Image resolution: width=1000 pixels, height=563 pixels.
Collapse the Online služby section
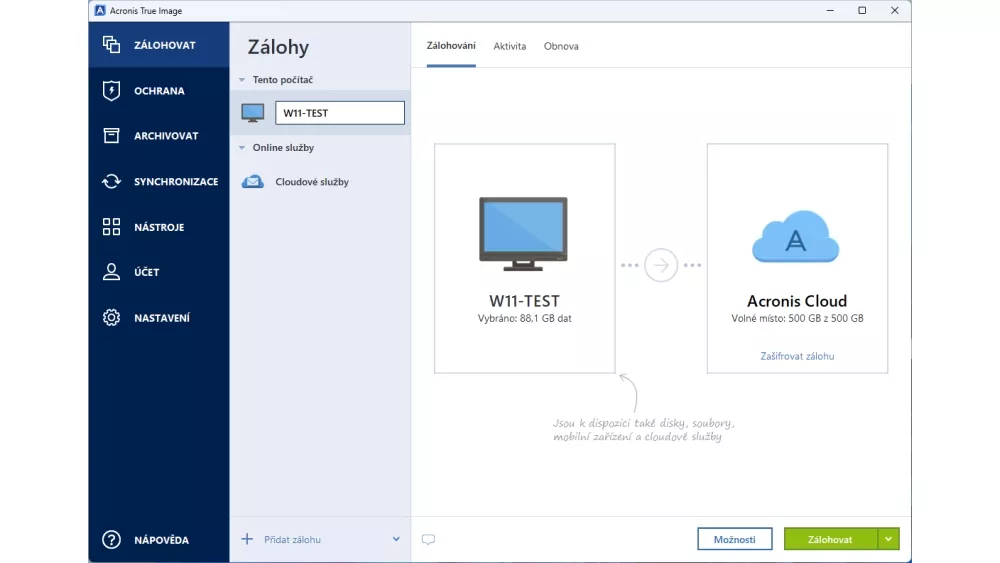point(241,148)
